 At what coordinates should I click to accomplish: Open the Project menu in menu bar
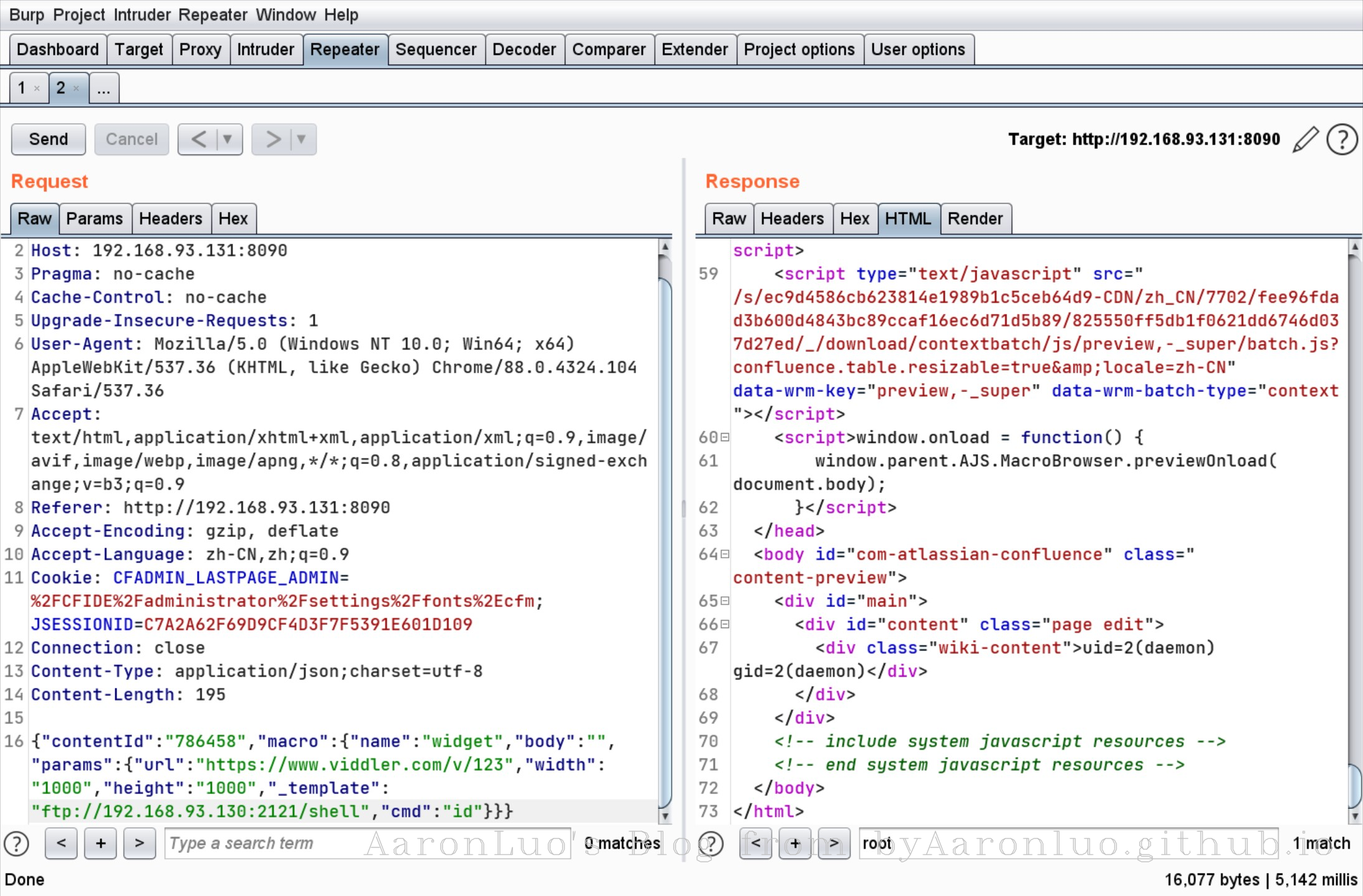(x=79, y=15)
